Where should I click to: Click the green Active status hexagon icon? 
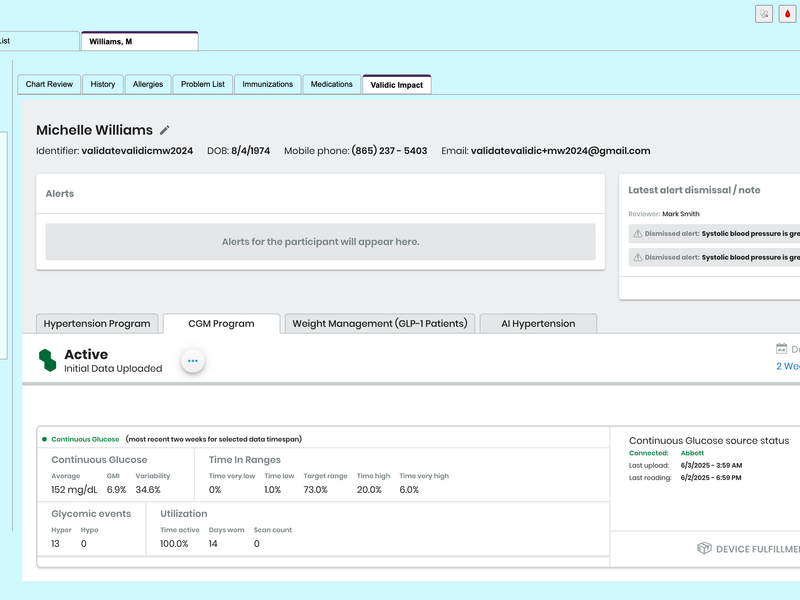47,361
